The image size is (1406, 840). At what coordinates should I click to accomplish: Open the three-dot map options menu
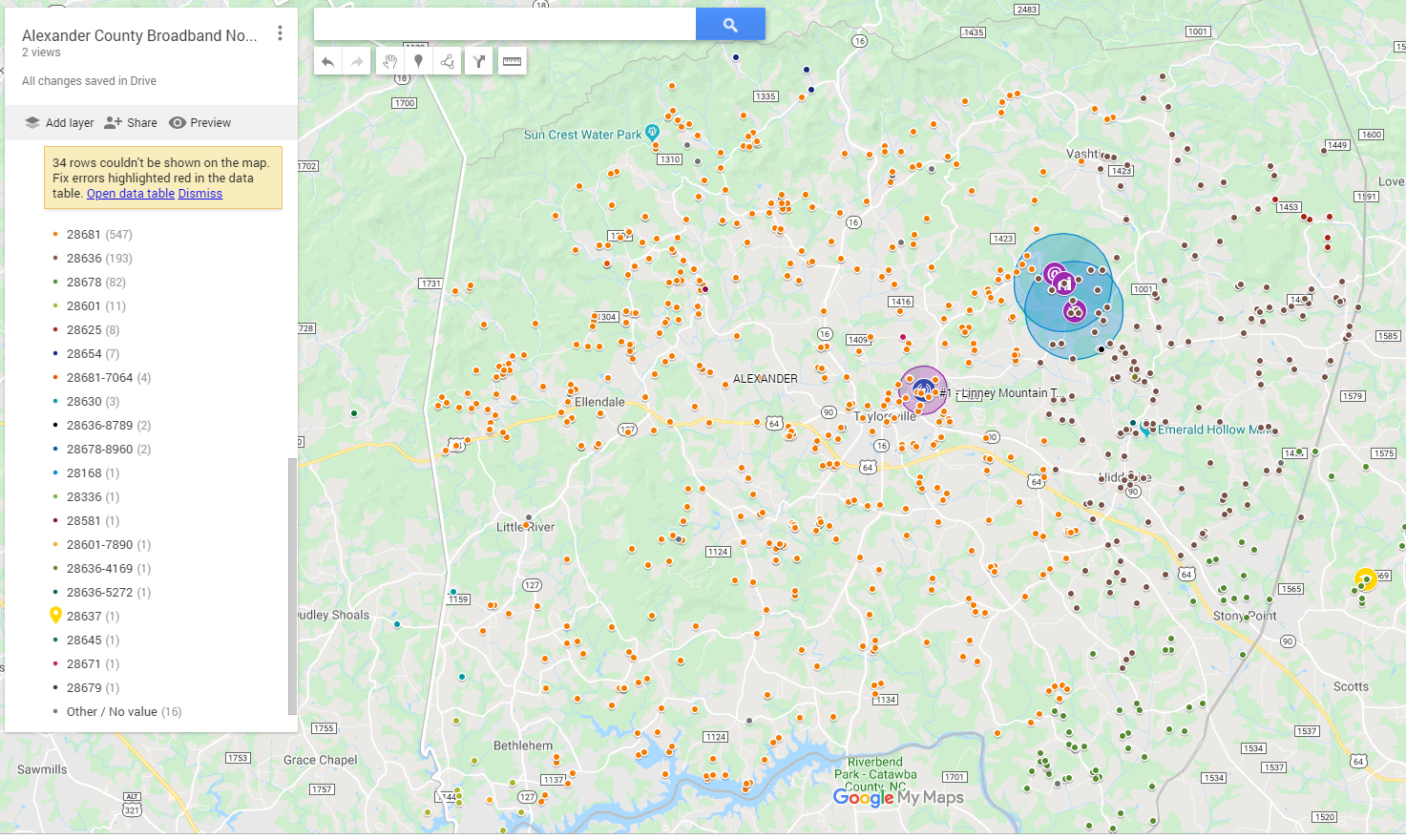(280, 33)
